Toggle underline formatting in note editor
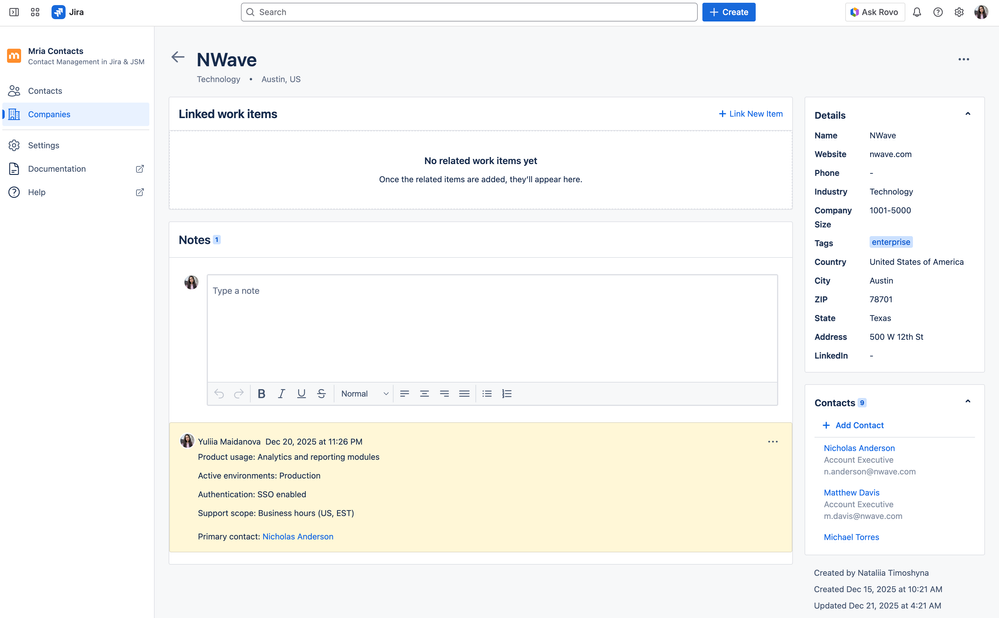 (301, 394)
